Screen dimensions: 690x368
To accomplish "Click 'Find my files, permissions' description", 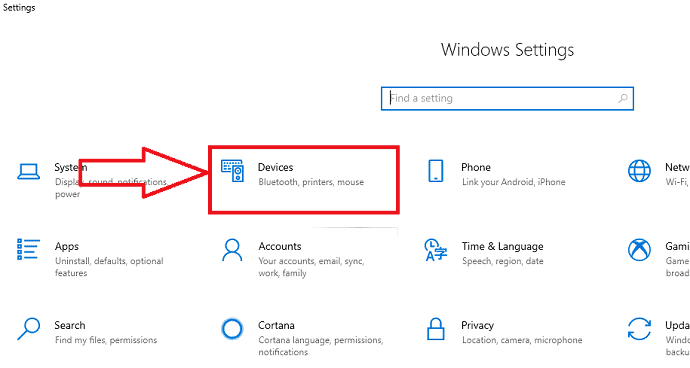I will pos(106,340).
